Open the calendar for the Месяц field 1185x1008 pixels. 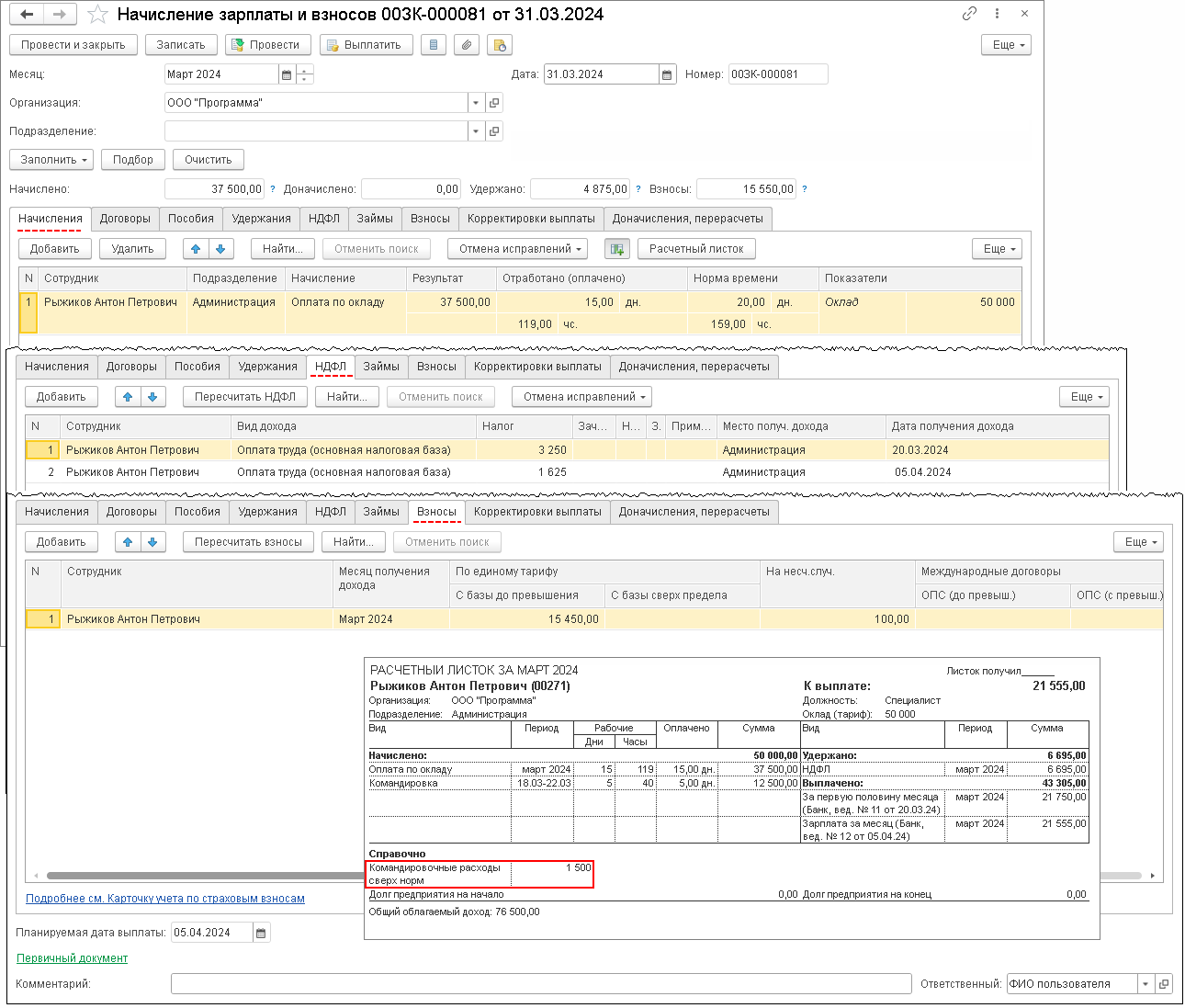coord(287,74)
